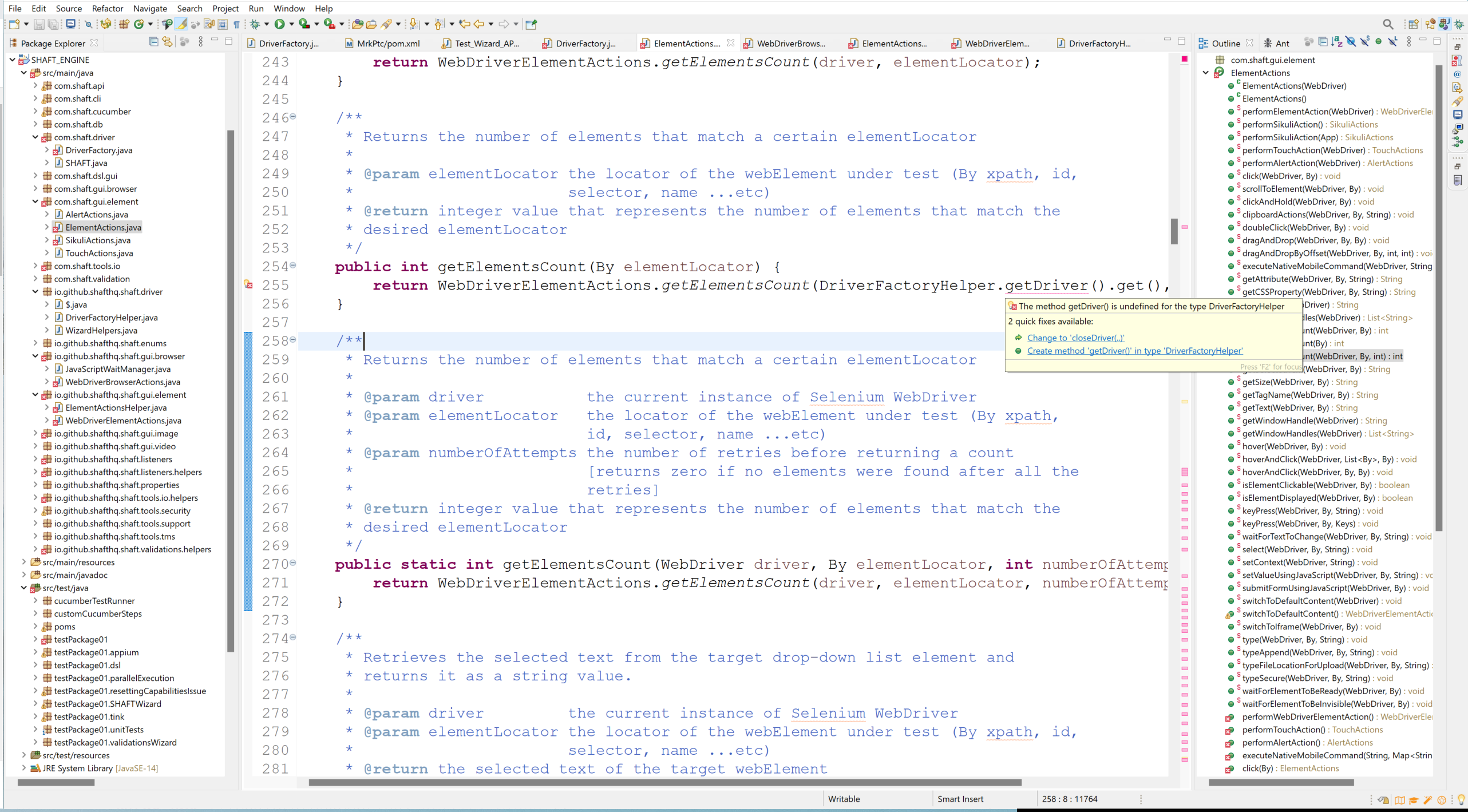Click the error marker on line 255 ruler

pos(249,284)
